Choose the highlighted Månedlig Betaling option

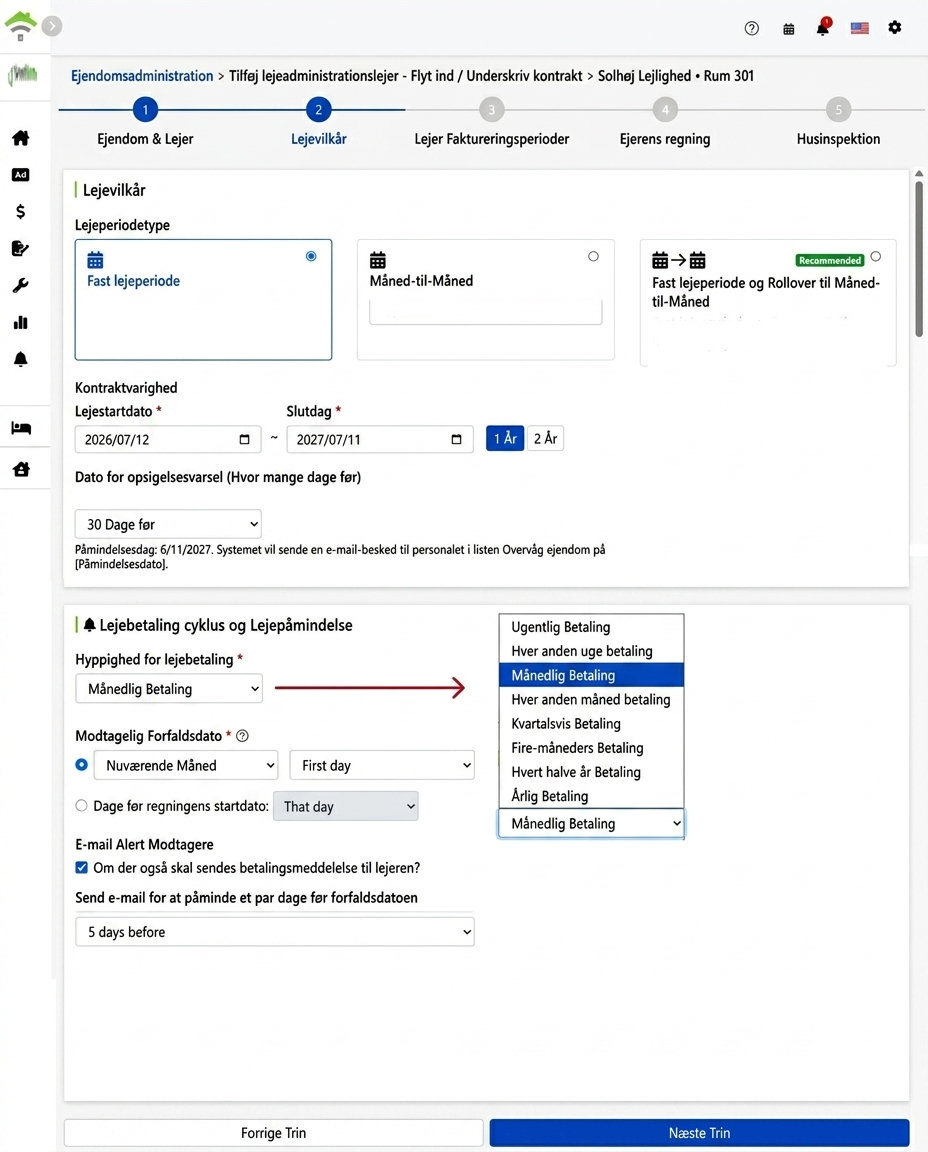tap(591, 675)
